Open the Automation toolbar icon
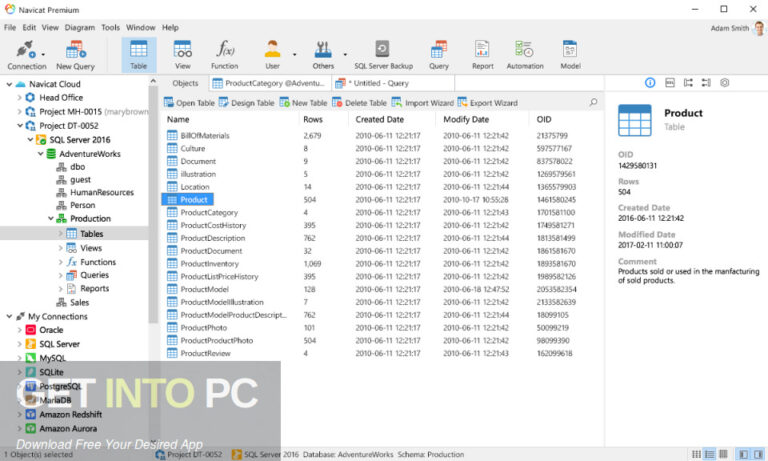This screenshot has width=768, height=461. (x=525, y=49)
